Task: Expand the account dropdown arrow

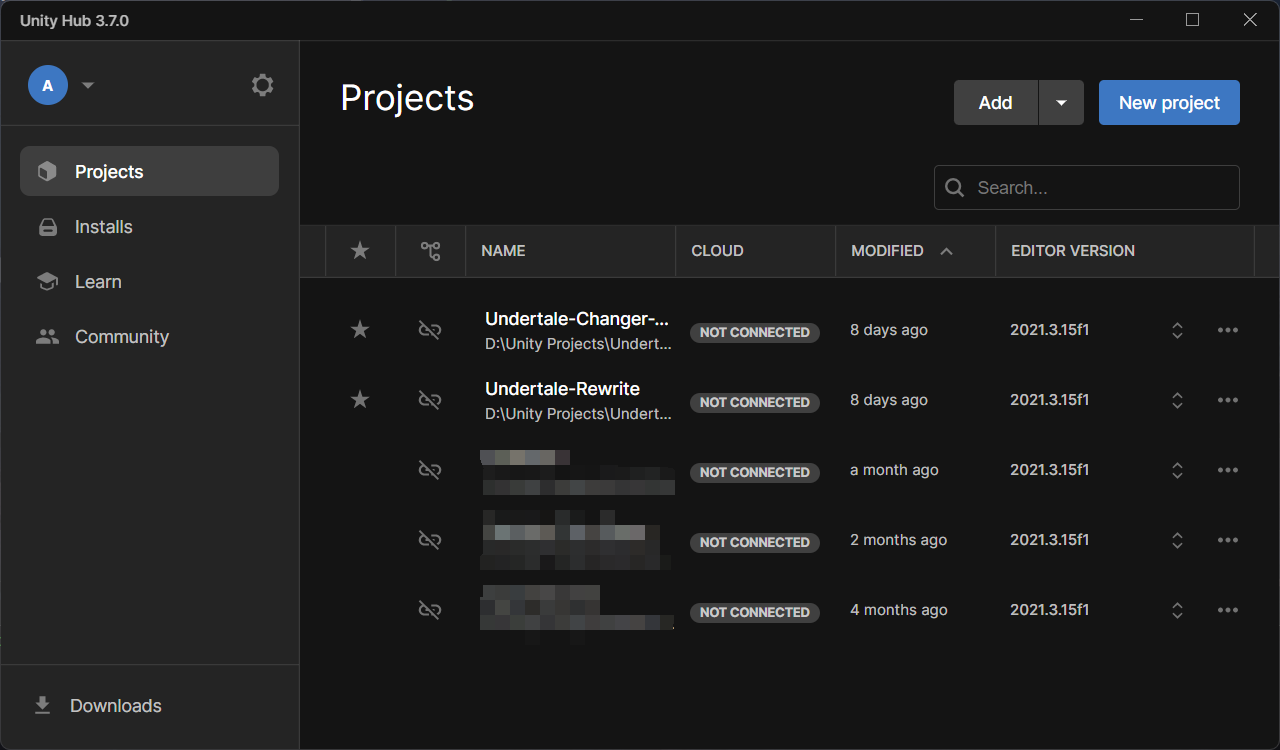Action: click(x=88, y=85)
